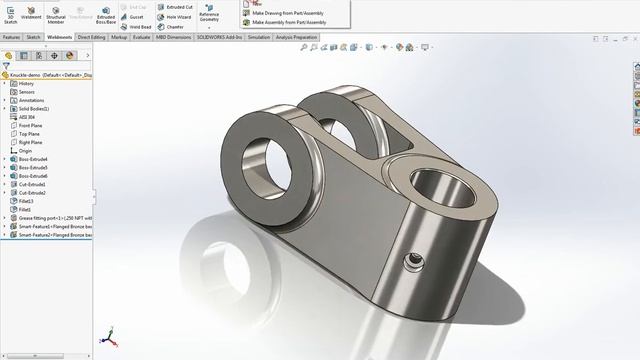
Task: Switch to FeatureManager Design Tree tab icon
Action: 9,56
